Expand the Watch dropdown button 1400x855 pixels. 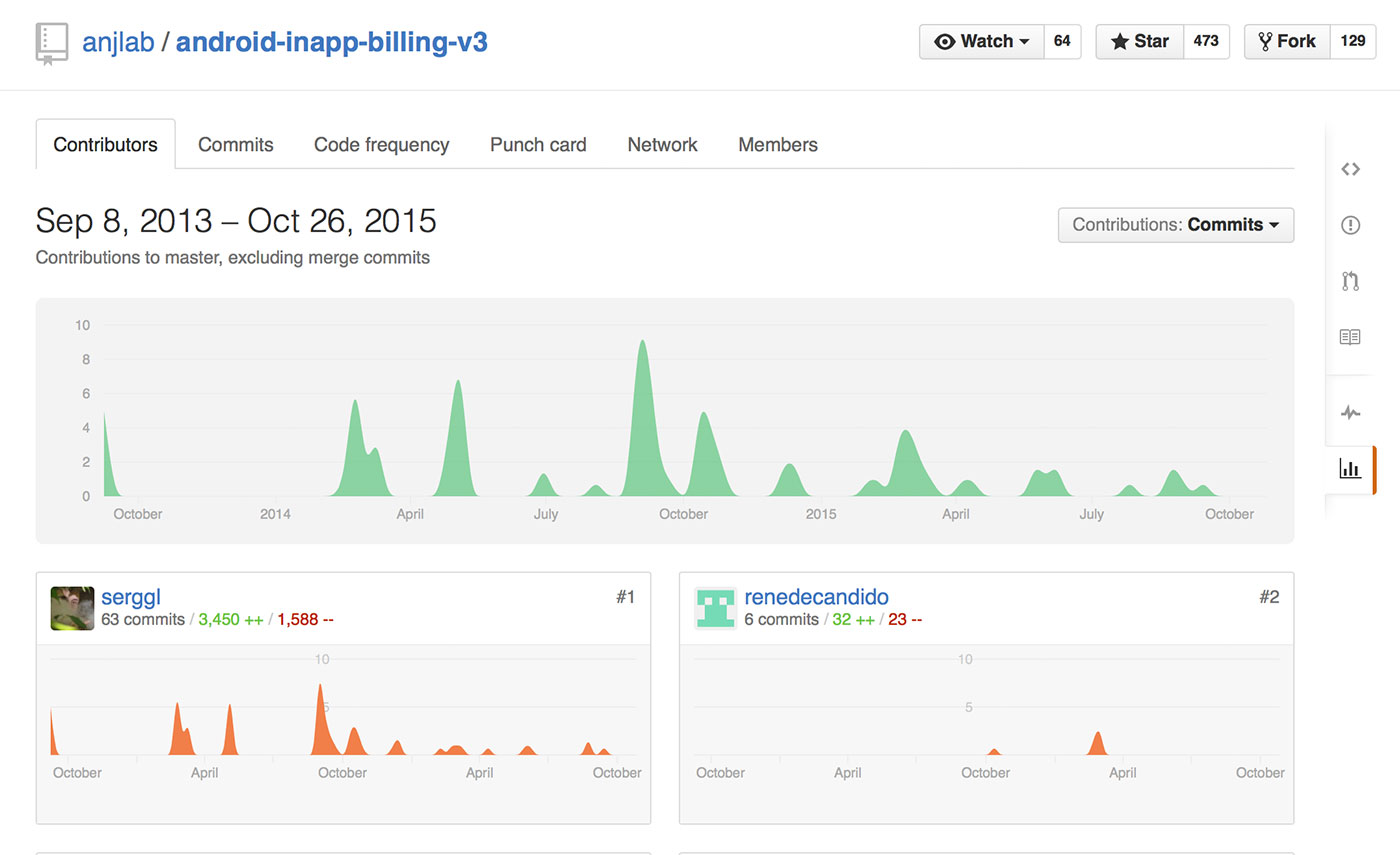tap(981, 41)
